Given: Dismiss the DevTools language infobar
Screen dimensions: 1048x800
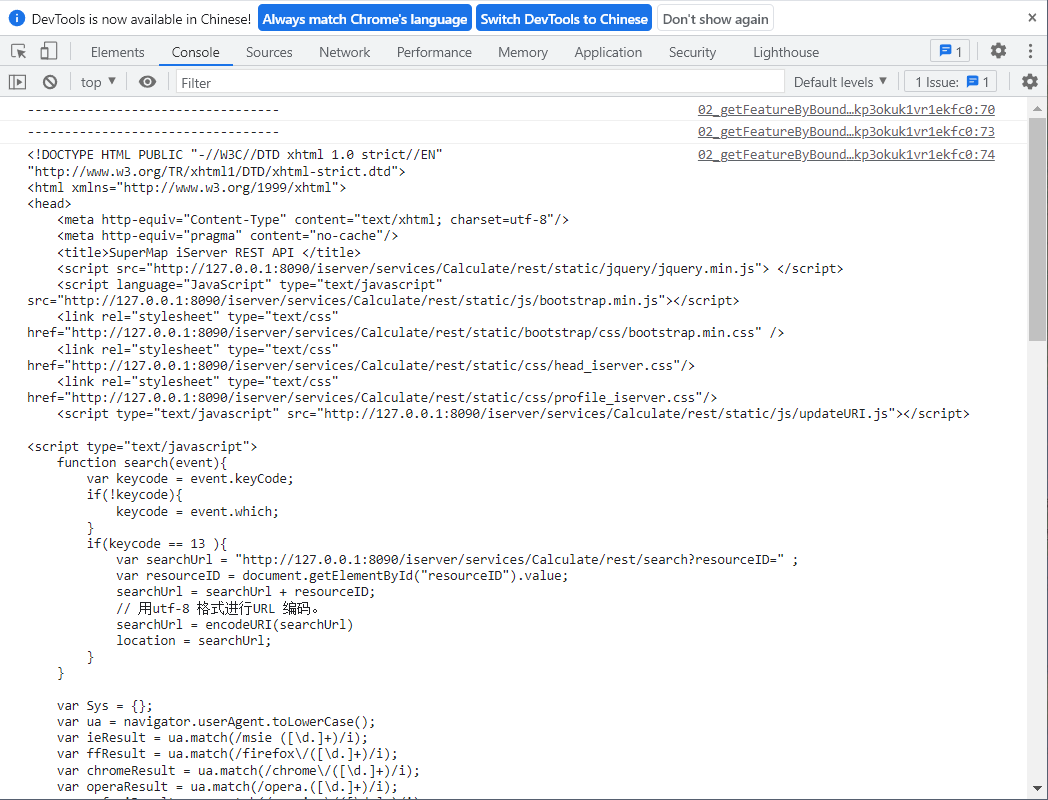Looking at the screenshot, I should [x=1032, y=18].
